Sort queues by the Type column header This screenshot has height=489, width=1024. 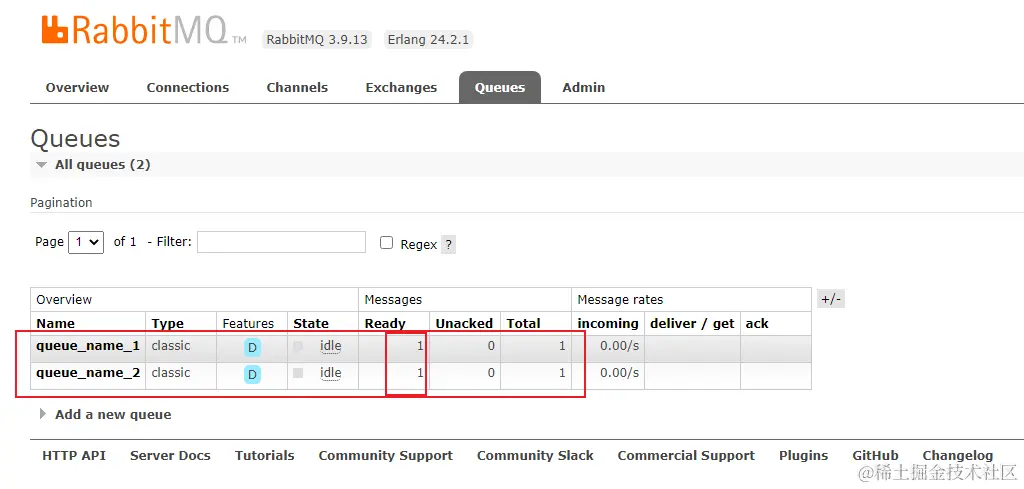(167, 324)
